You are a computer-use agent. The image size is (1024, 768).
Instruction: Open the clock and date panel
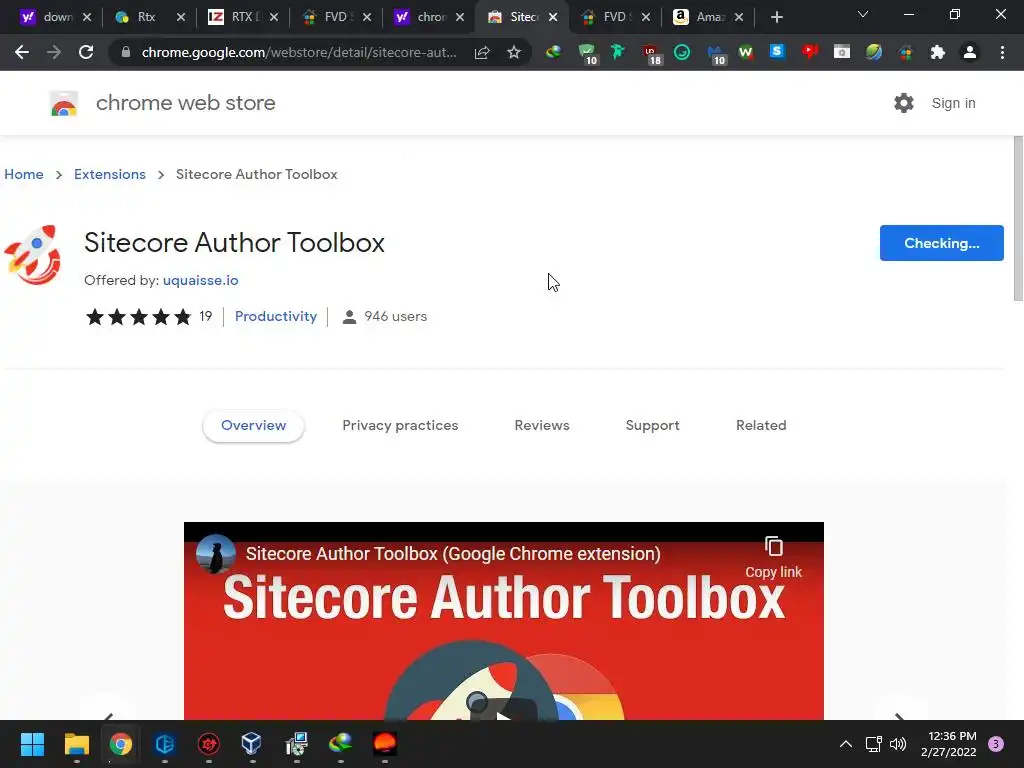coord(949,744)
